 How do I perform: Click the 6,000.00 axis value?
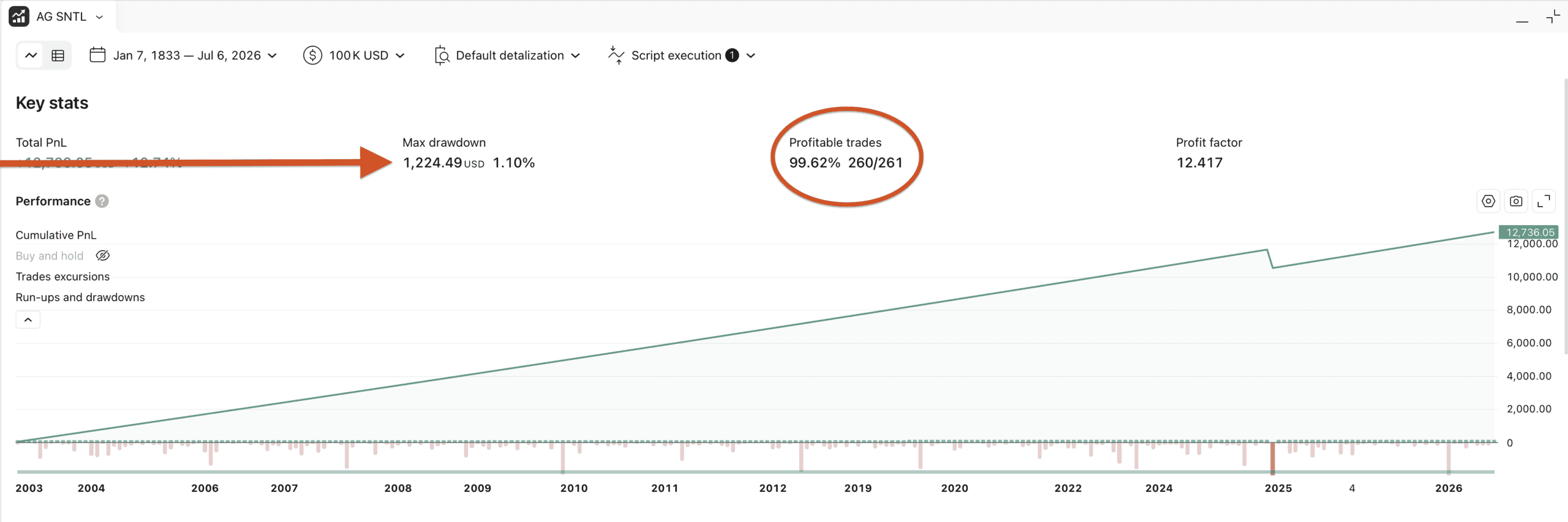click(1529, 343)
